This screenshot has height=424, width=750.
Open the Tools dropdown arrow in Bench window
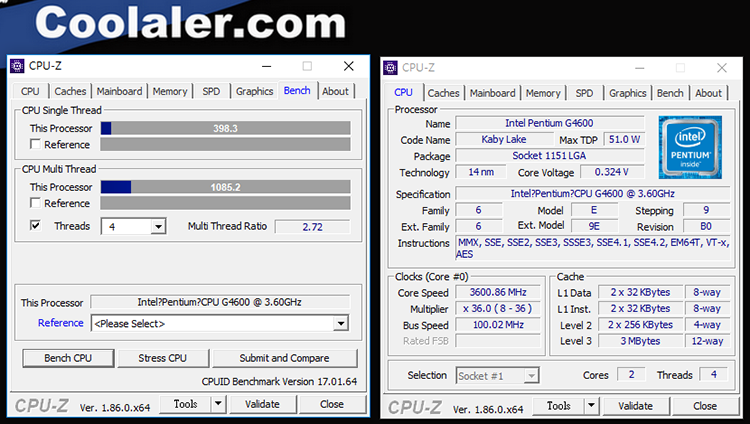pos(218,404)
